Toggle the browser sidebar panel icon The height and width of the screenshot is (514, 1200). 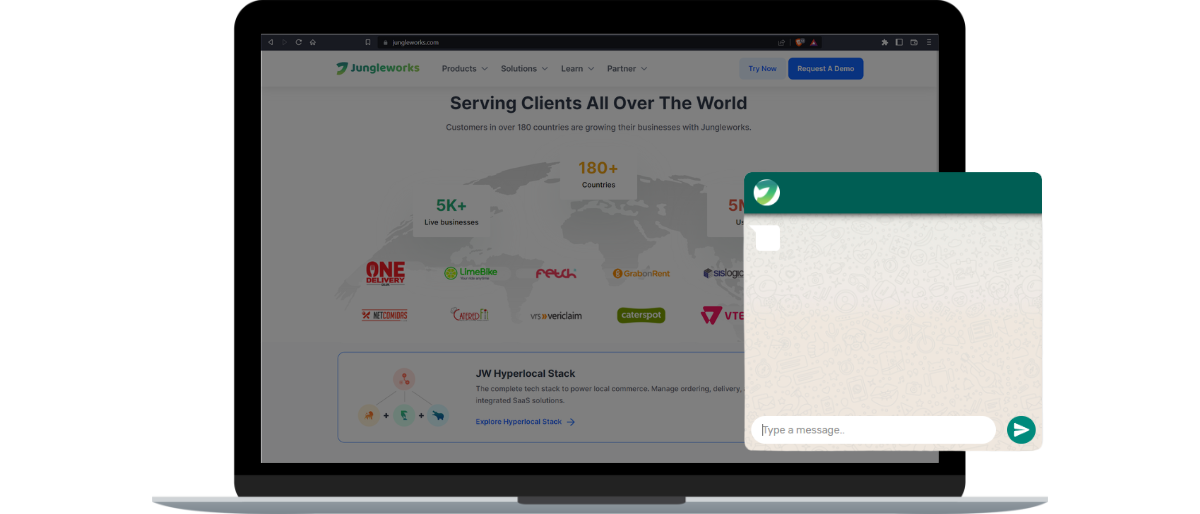pyautogui.click(x=899, y=42)
